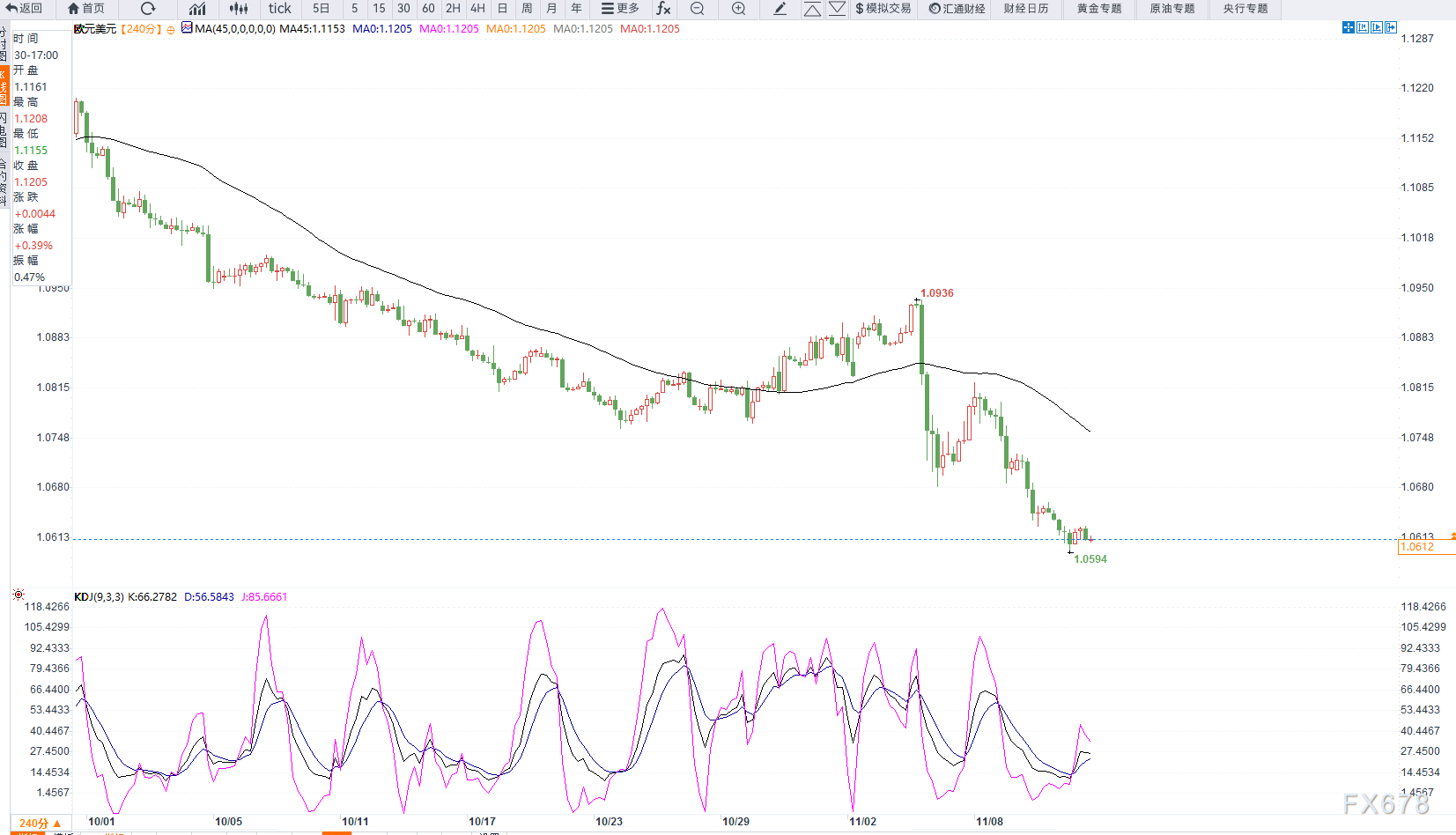Click the refresh chart icon
The height and width of the screenshot is (835, 1456).
[148, 9]
